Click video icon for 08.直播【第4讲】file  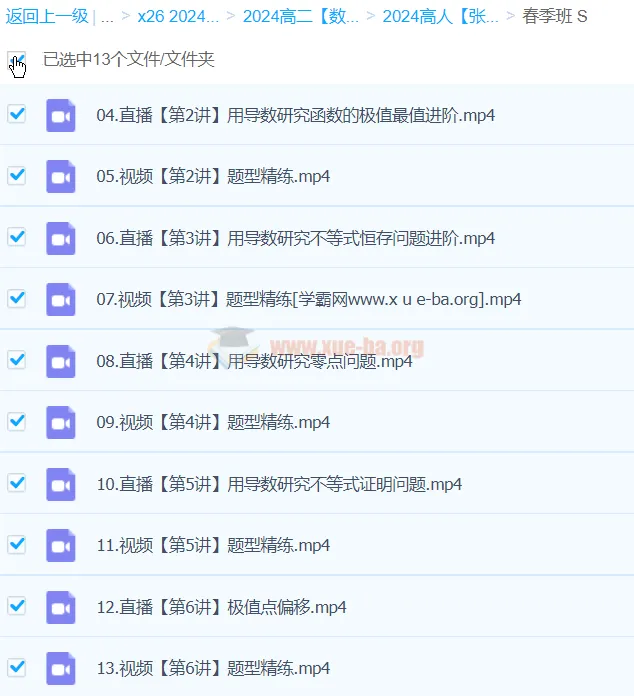pos(60,361)
